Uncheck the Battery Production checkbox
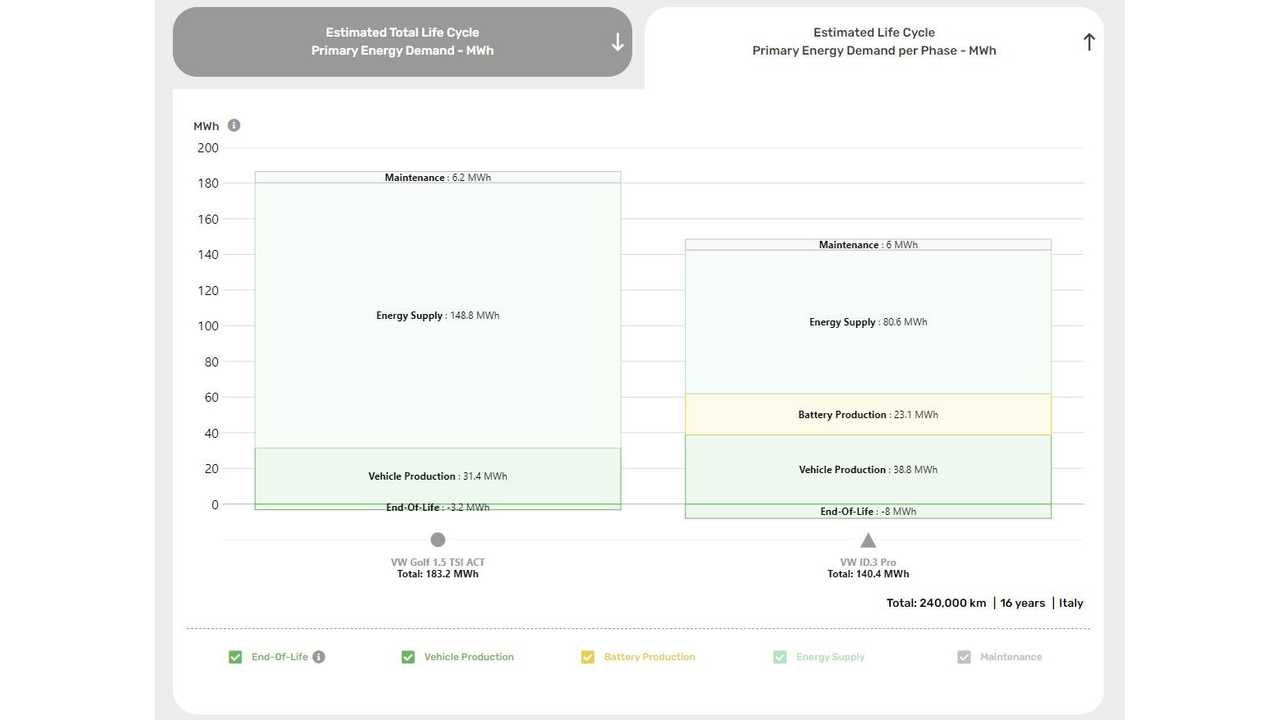The height and width of the screenshot is (720, 1280). click(588, 657)
